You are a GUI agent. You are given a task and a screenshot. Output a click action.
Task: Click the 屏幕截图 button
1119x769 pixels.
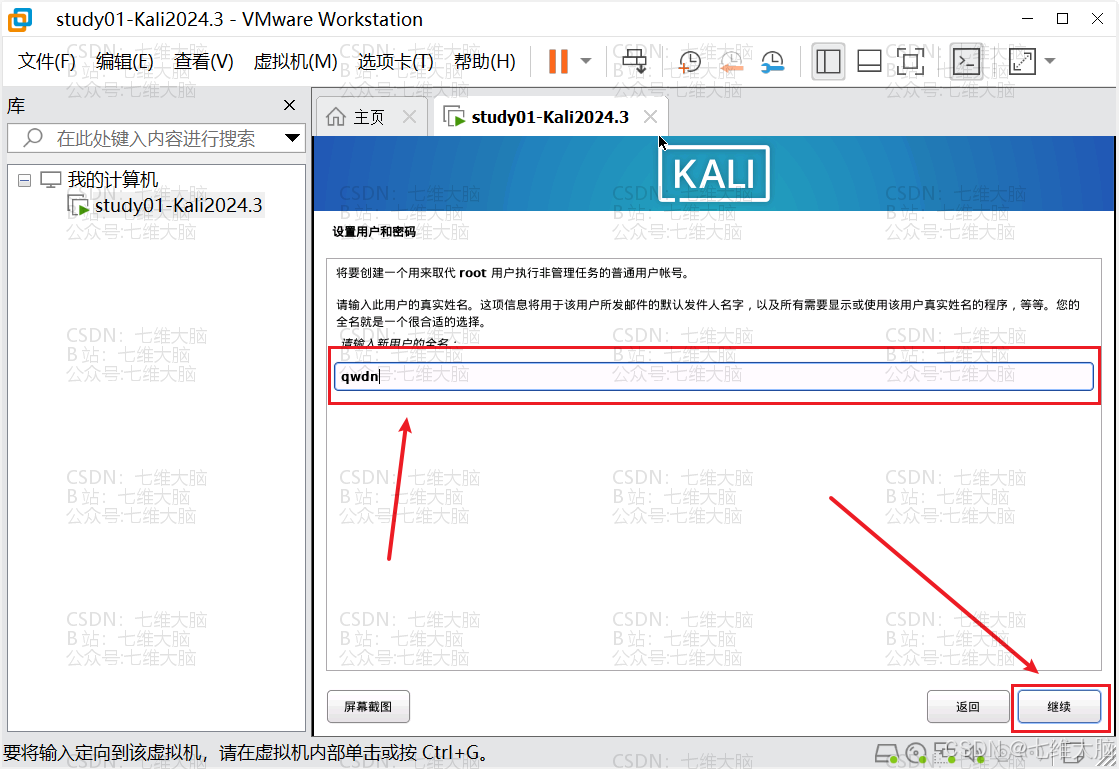click(x=368, y=706)
